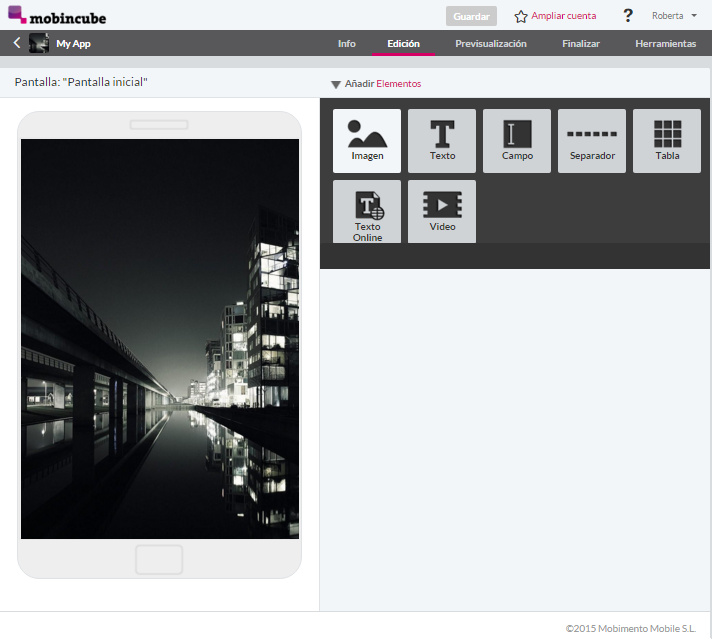The height and width of the screenshot is (639, 712).
Task: Open the Previsualización tab
Action: click(491, 44)
